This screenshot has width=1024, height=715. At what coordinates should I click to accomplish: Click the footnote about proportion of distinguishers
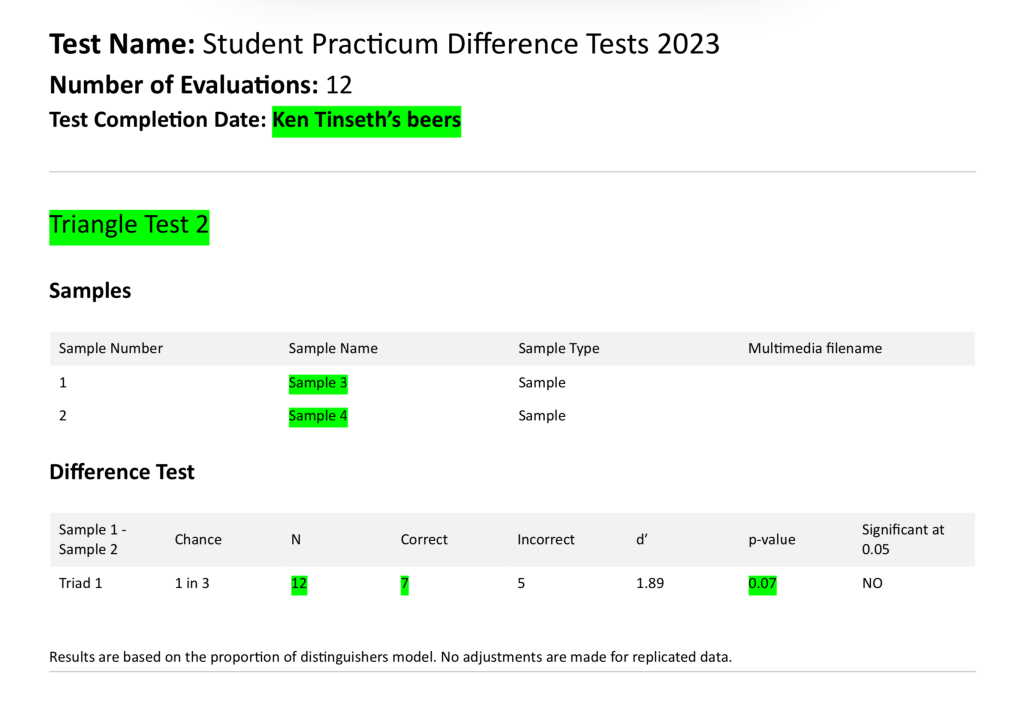click(x=390, y=657)
